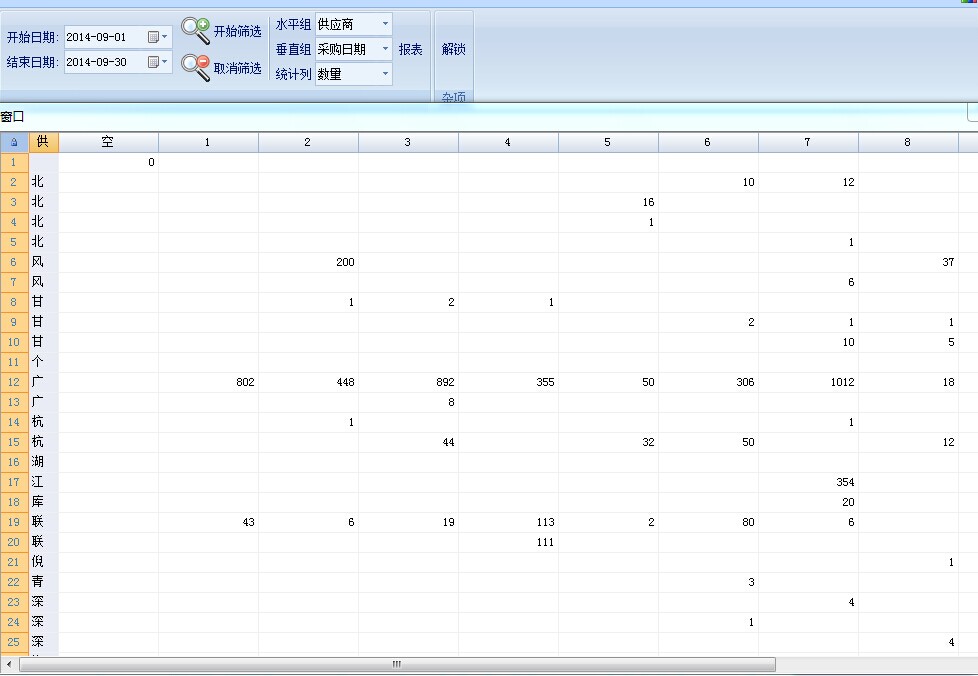The image size is (978, 676).
Task: Click the cell with value 20 in row 18
Action: point(808,503)
